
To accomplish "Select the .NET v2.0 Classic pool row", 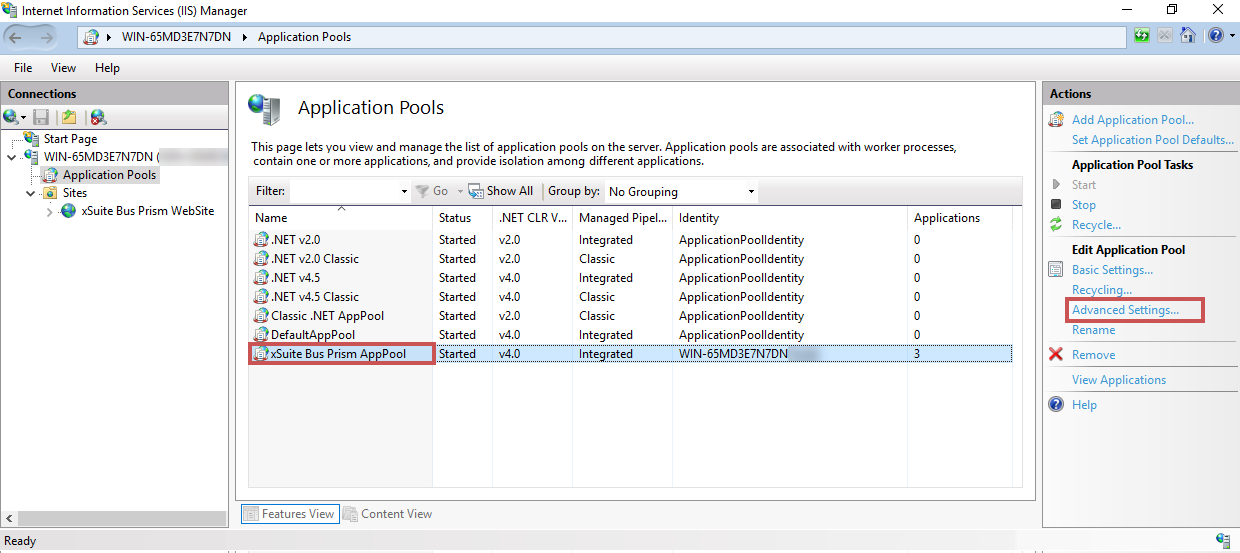I will tap(631, 259).
